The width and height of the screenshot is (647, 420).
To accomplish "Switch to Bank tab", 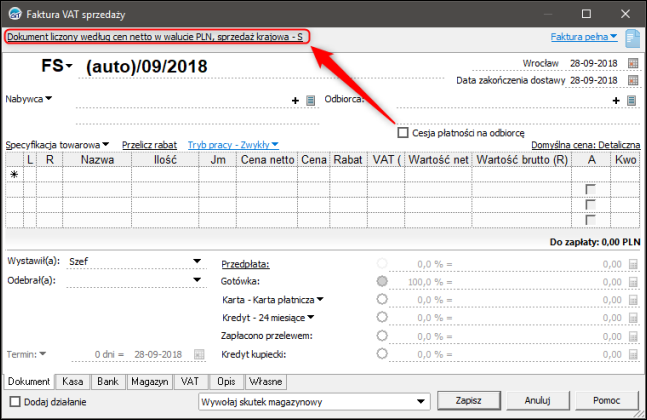I will (108, 382).
